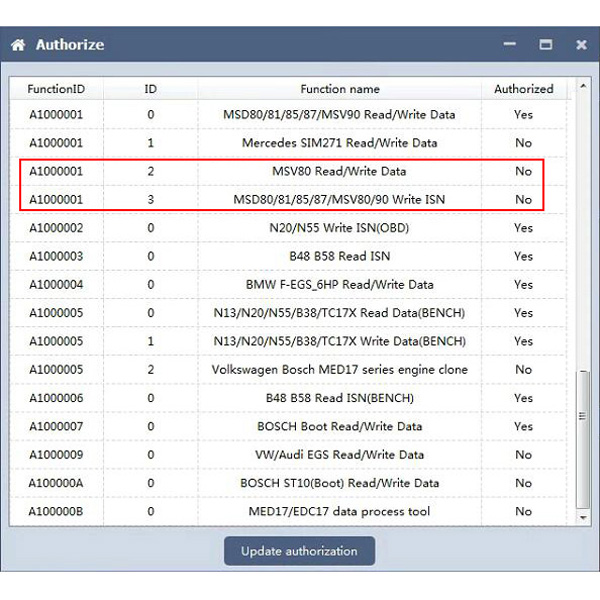Select MSV80 Read/Write Data row
The height and width of the screenshot is (600, 600).
[288, 171]
